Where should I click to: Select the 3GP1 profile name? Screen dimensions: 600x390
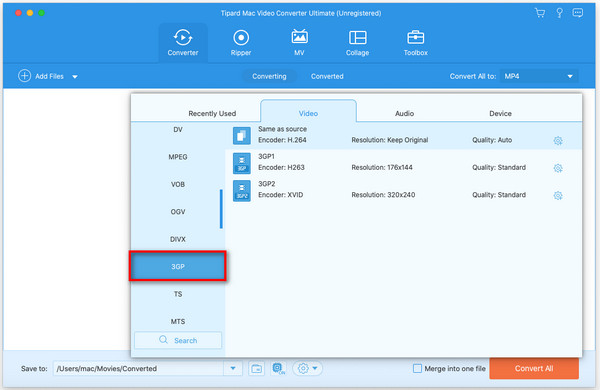click(x=266, y=156)
